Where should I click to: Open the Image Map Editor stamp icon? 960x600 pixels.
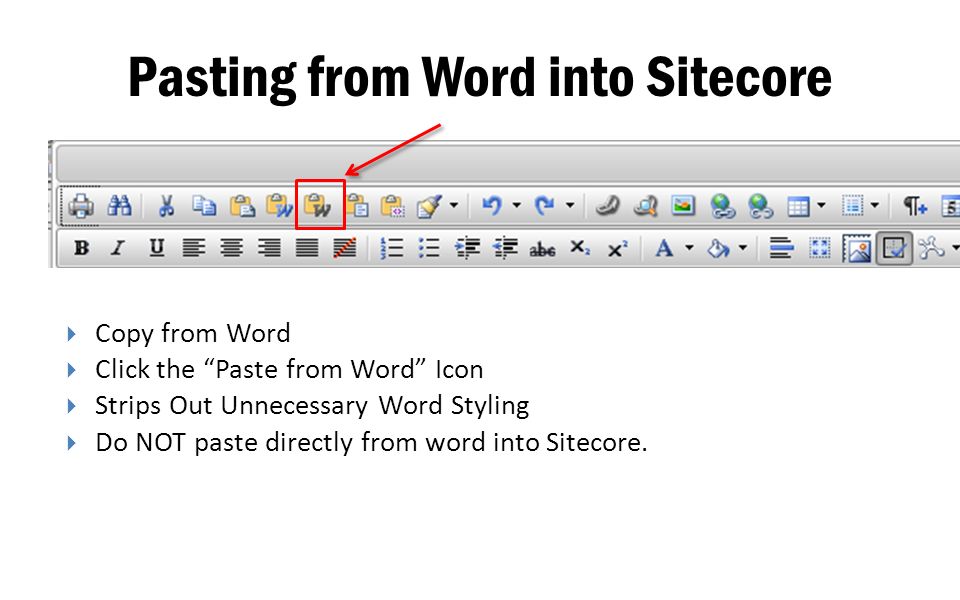(857, 249)
